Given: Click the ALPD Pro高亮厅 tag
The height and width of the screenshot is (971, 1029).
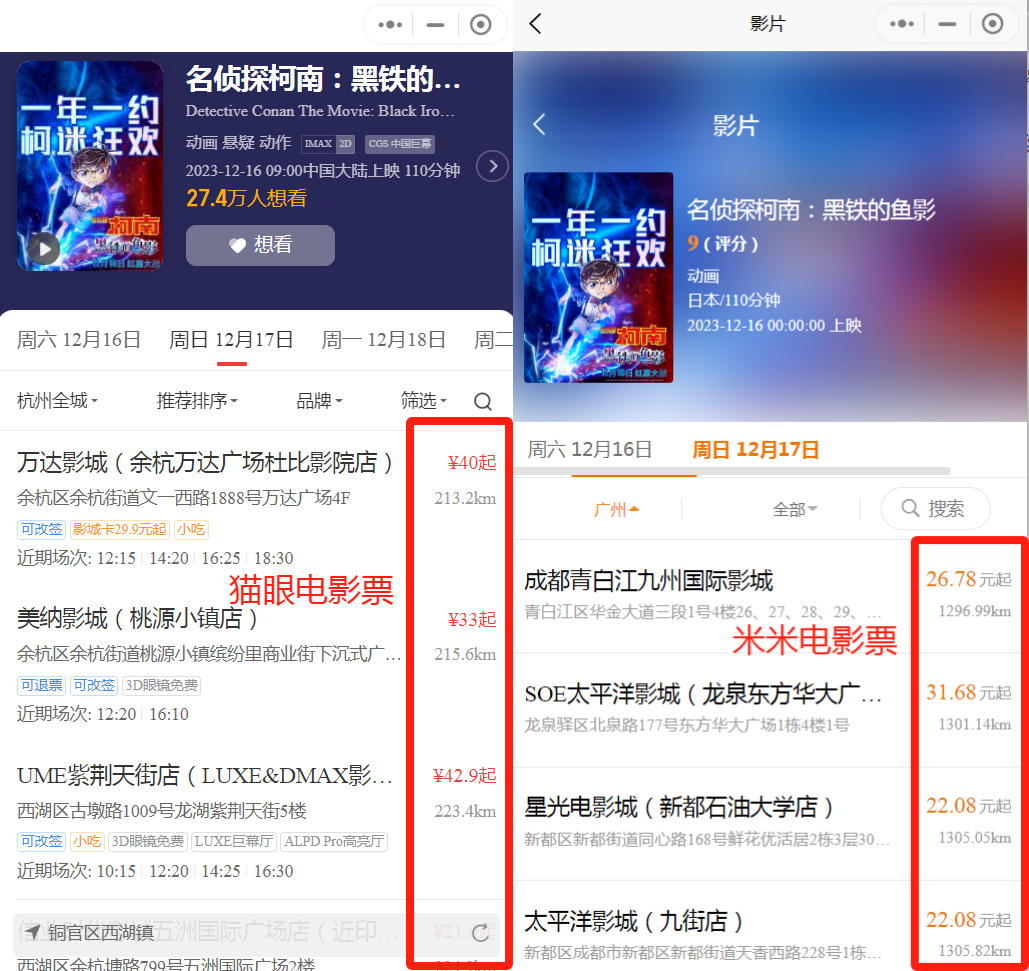Looking at the screenshot, I should tap(334, 842).
